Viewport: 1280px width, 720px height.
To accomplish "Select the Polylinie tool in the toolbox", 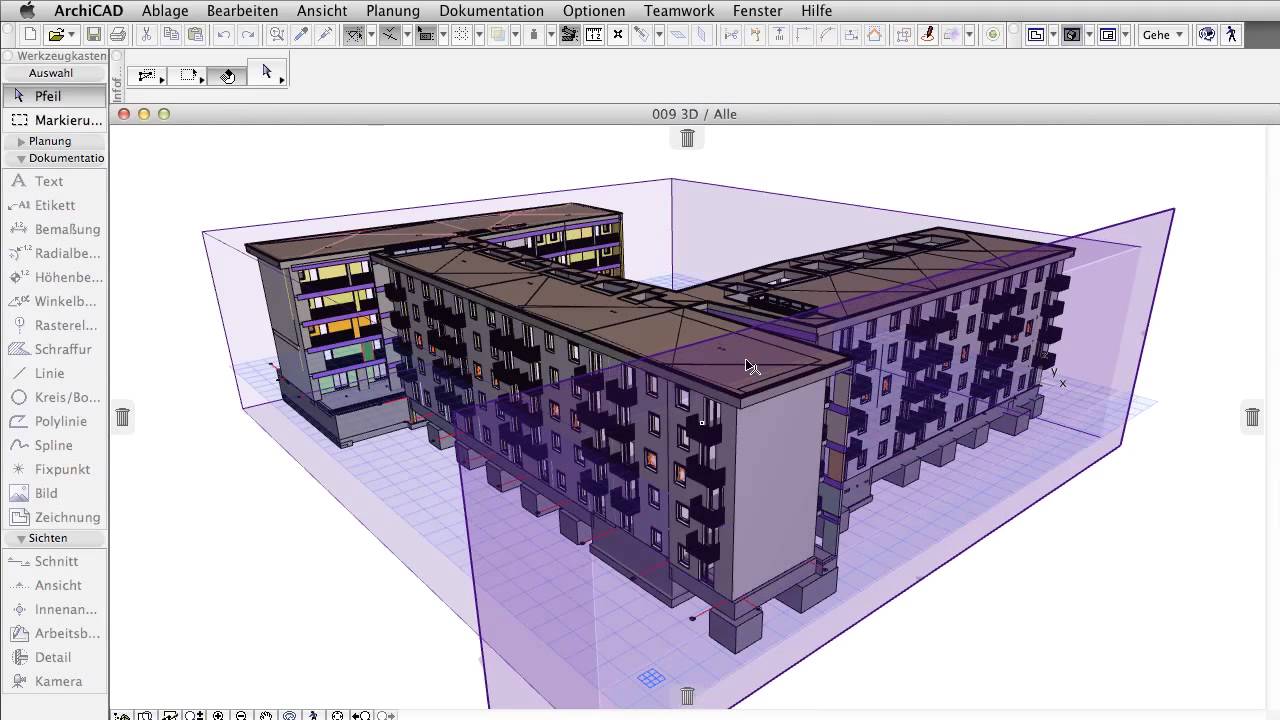I will click(54, 421).
